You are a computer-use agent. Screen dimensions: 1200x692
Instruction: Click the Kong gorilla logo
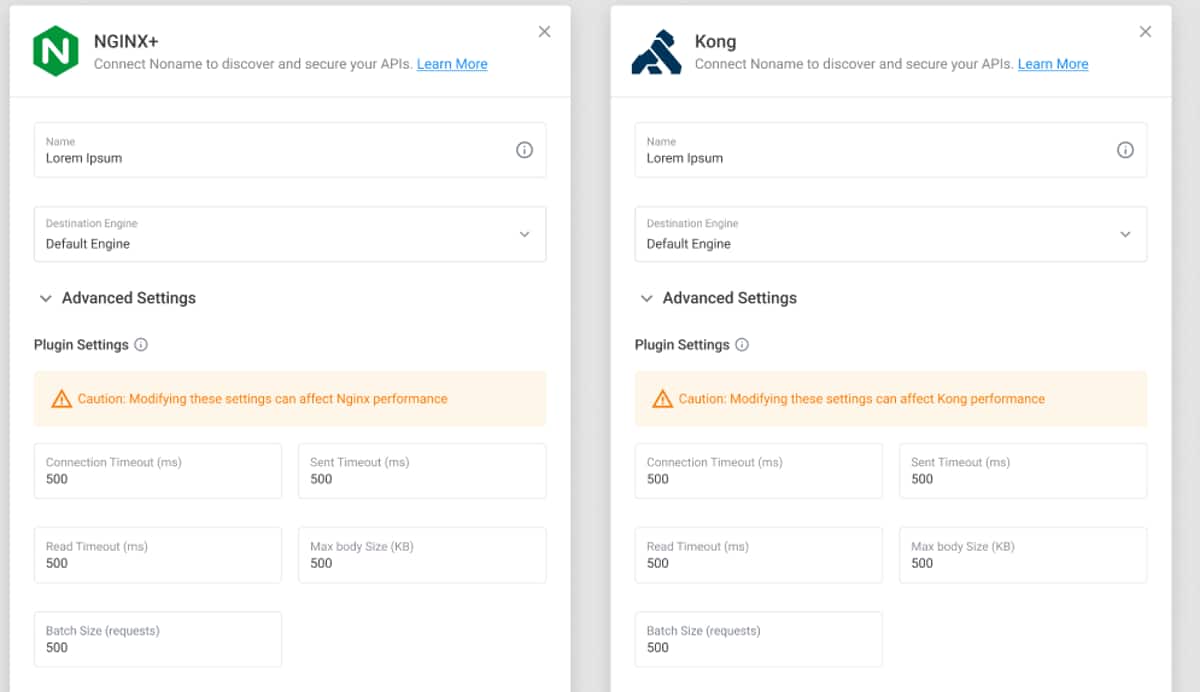pos(656,52)
